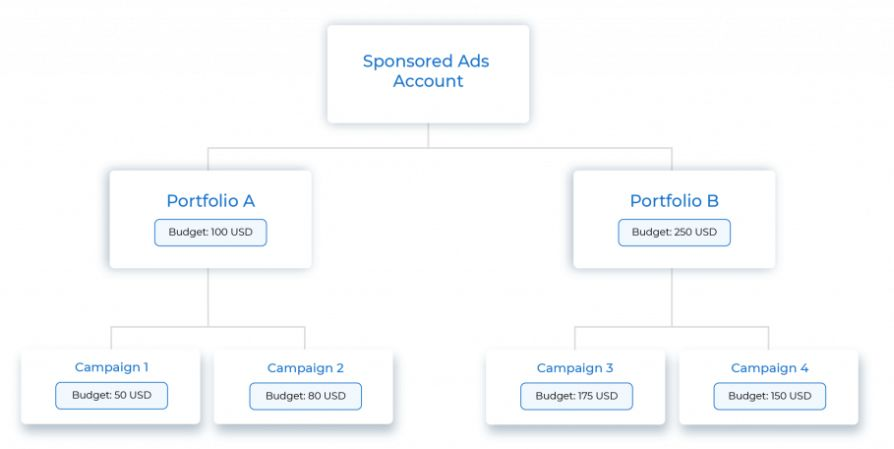
Task: Open the Campaign 4 heading
Action: coord(769,368)
